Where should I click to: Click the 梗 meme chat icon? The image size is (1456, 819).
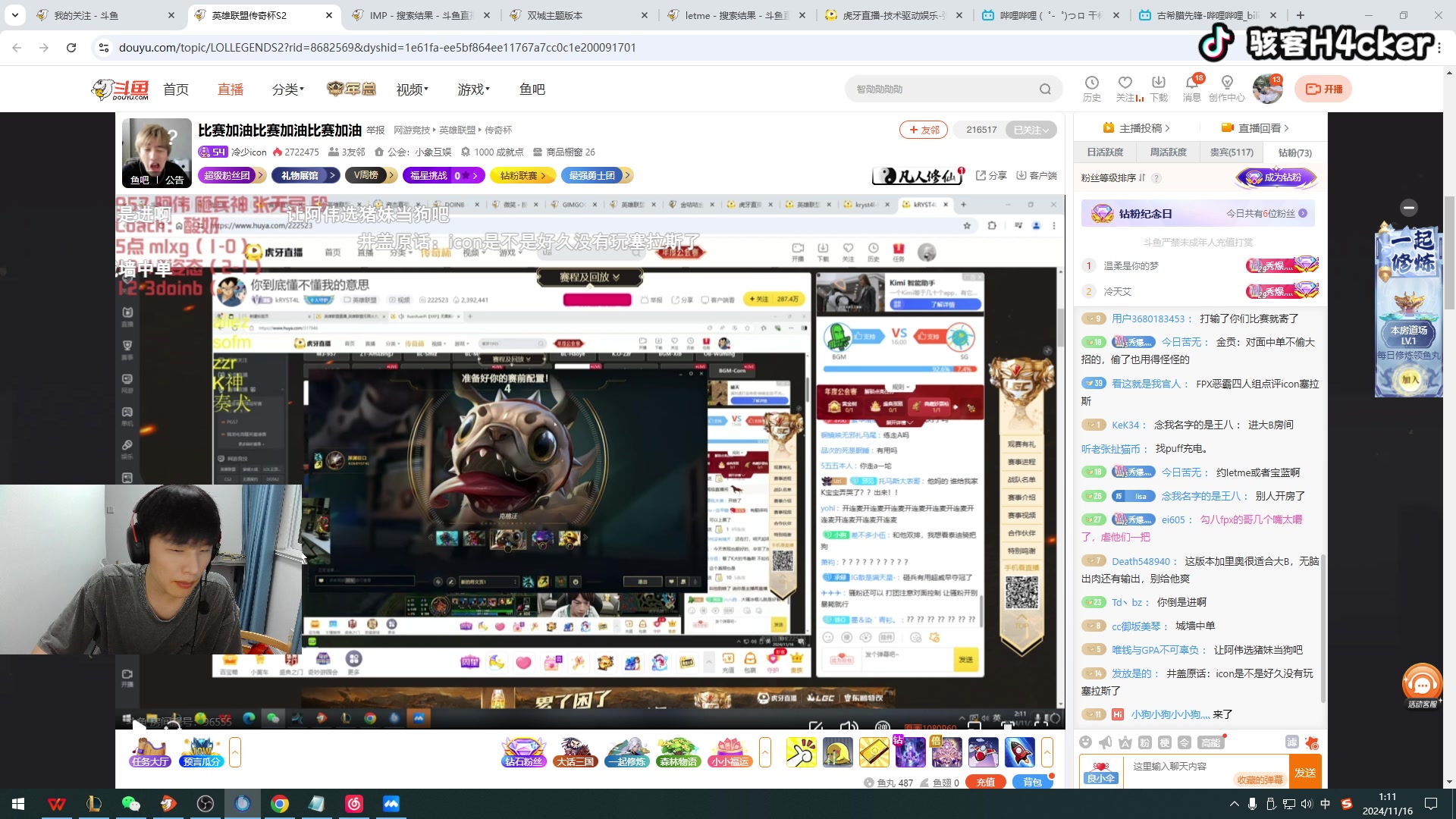(x=1165, y=742)
